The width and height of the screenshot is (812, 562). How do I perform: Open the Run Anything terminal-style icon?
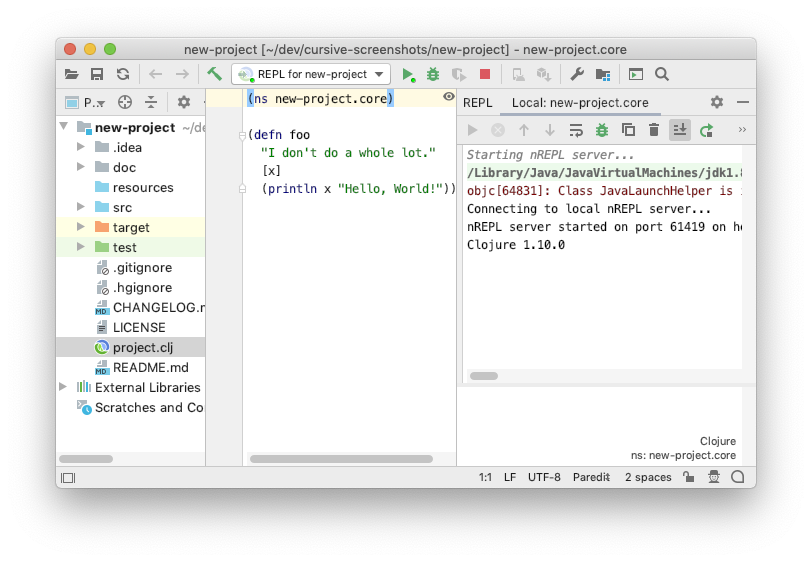tap(636, 75)
